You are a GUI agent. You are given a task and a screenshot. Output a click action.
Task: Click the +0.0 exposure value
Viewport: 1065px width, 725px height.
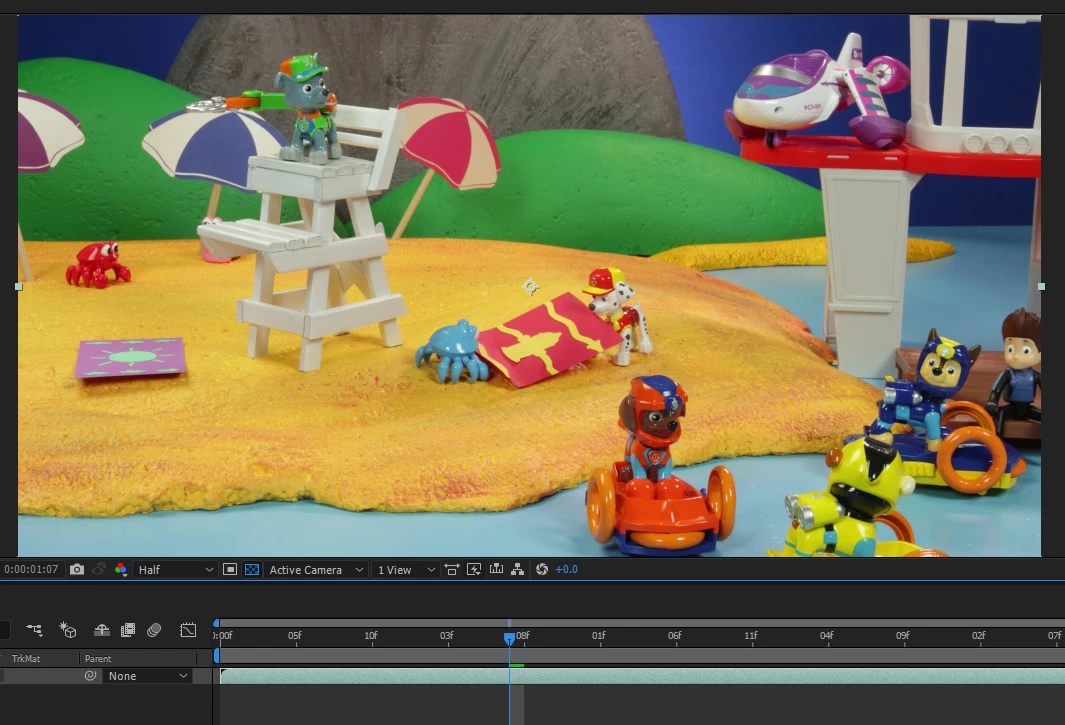point(566,569)
